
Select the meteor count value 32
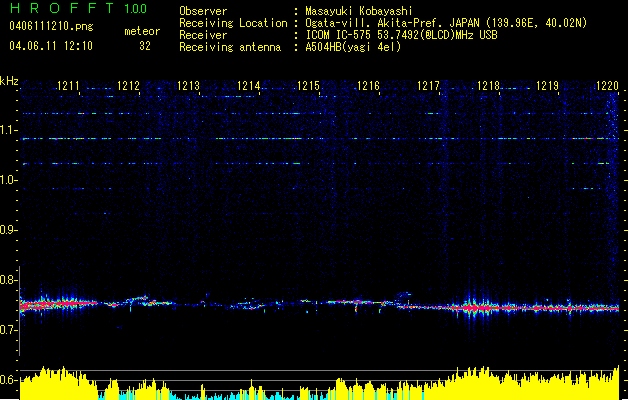click(x=145, y=46)
